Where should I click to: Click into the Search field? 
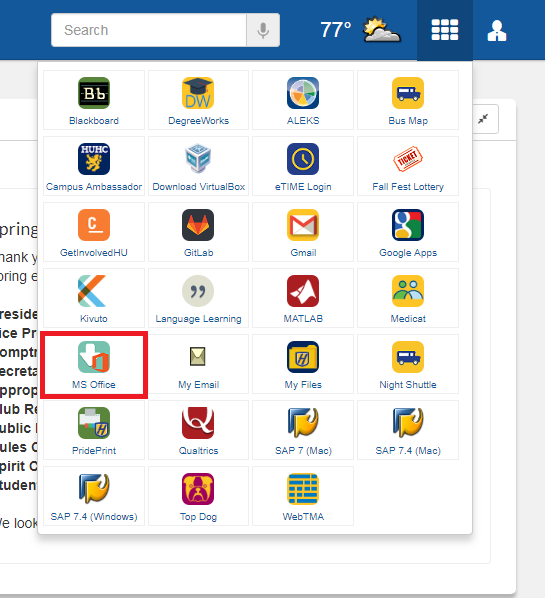tap(149, 30)
